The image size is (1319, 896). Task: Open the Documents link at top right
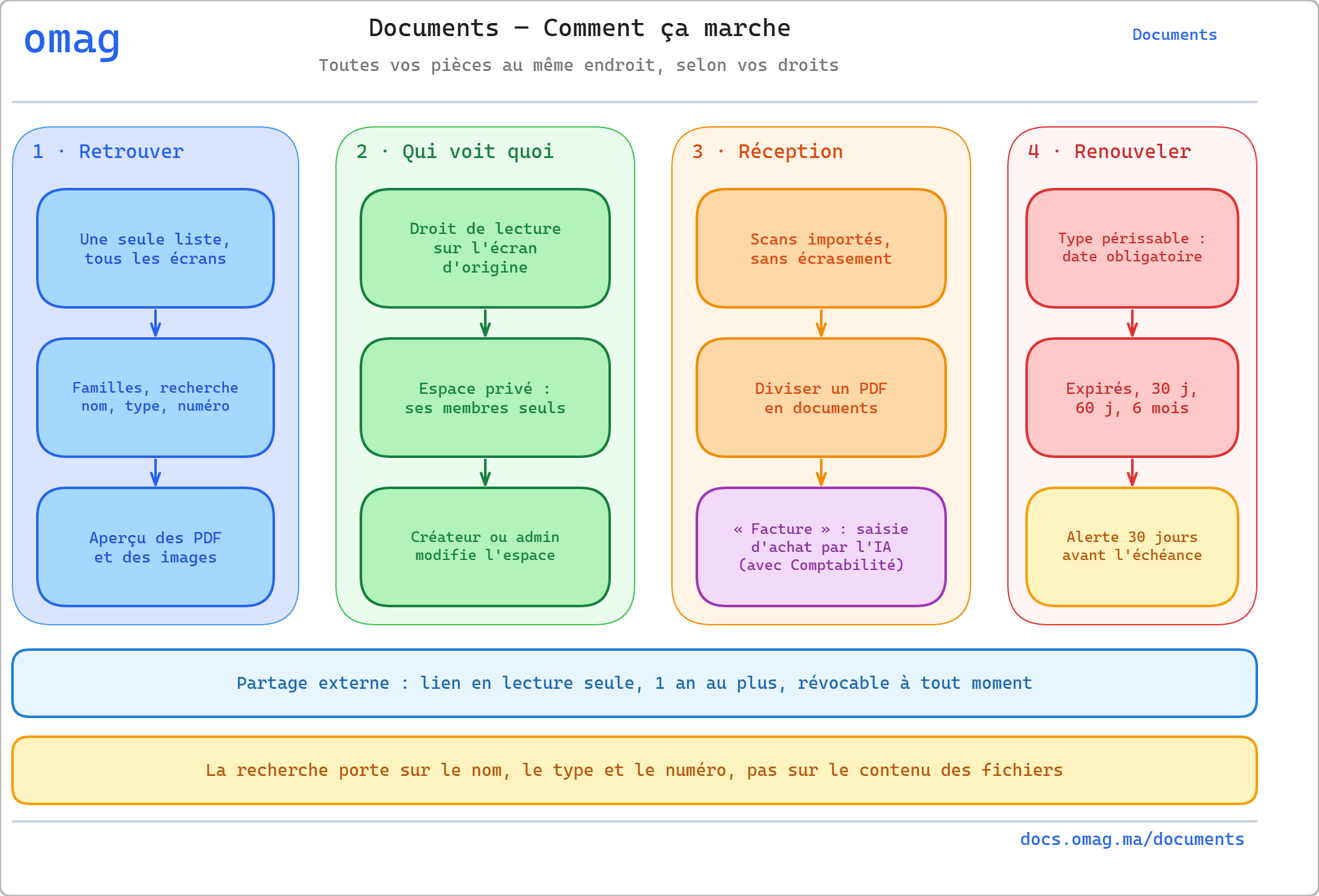[x=1175, y=35]
